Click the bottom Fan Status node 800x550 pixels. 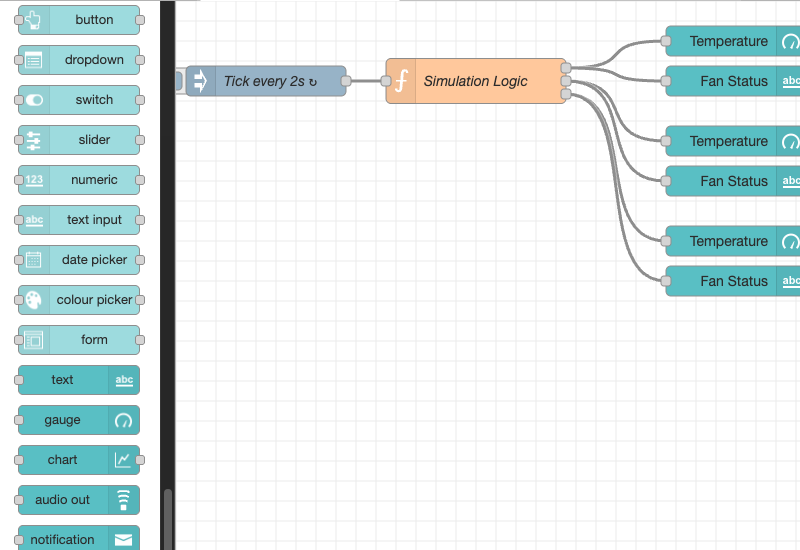pos(733,281)
